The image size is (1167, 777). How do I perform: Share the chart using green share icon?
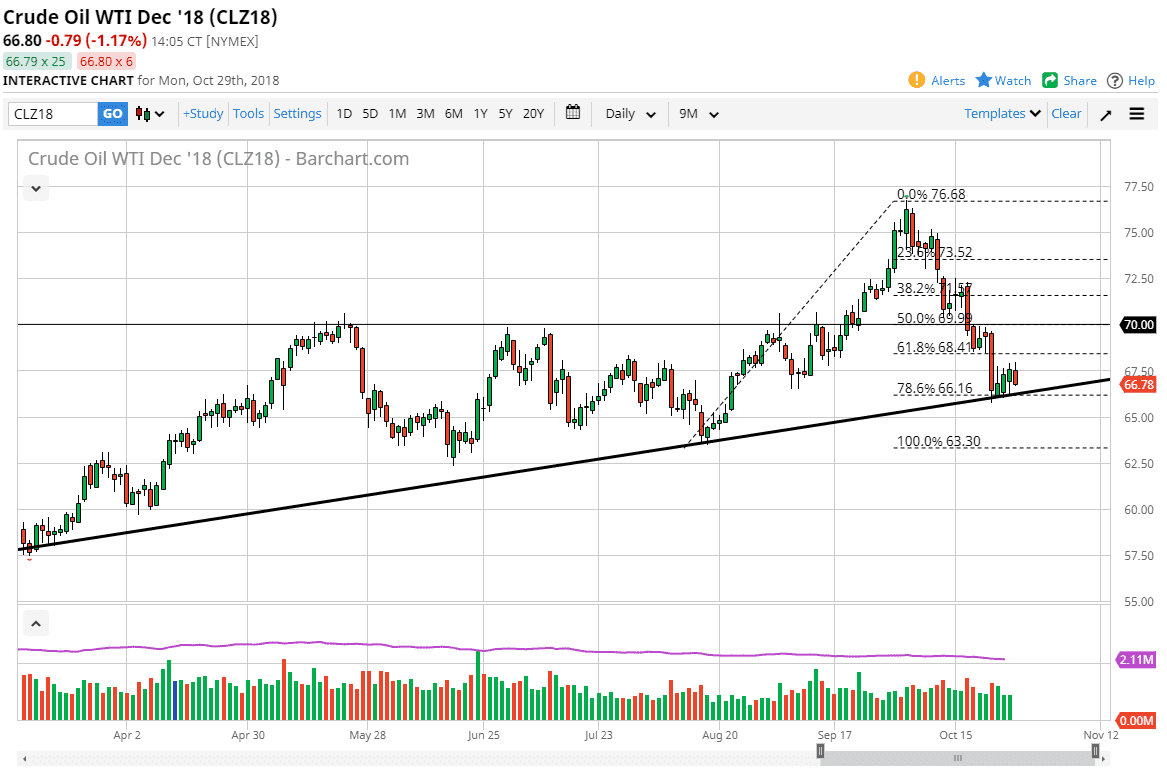coord(1053,81)
